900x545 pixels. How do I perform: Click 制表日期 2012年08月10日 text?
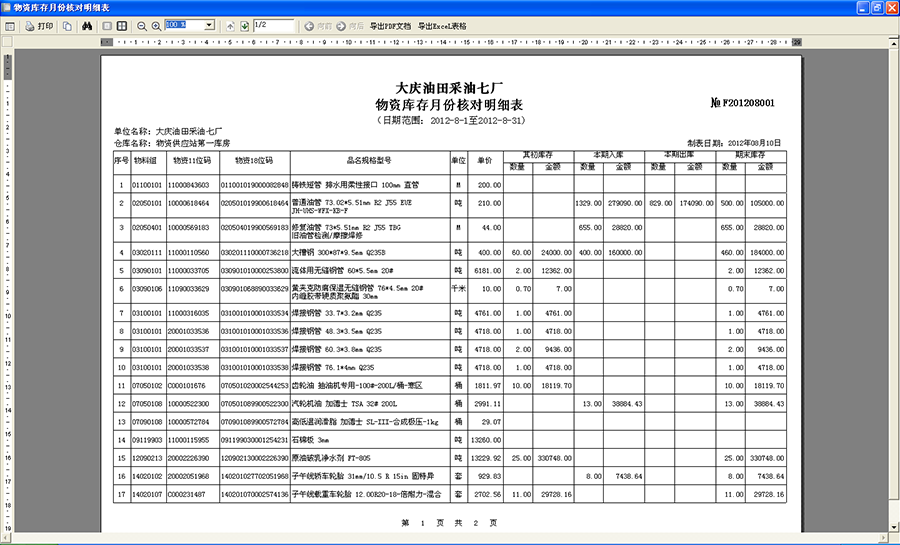(734, 143)
